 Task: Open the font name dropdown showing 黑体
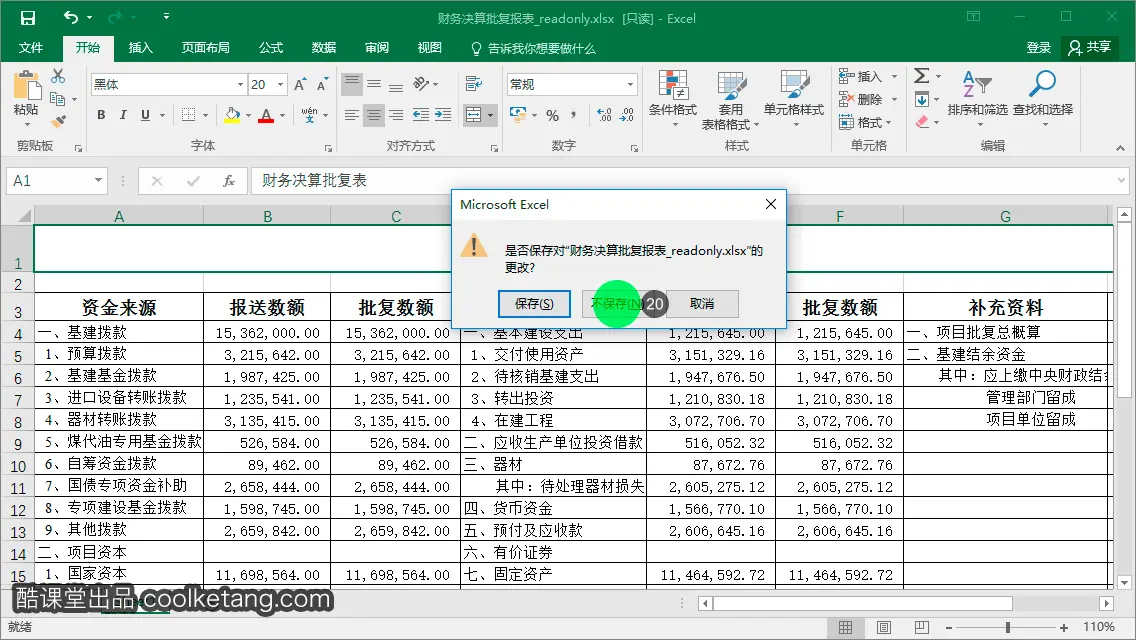coord(240,85)
